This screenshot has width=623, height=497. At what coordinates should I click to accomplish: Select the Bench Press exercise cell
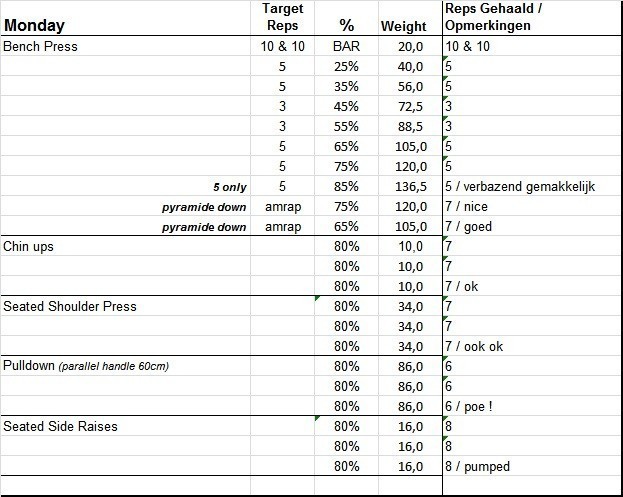tap(41, 47)
